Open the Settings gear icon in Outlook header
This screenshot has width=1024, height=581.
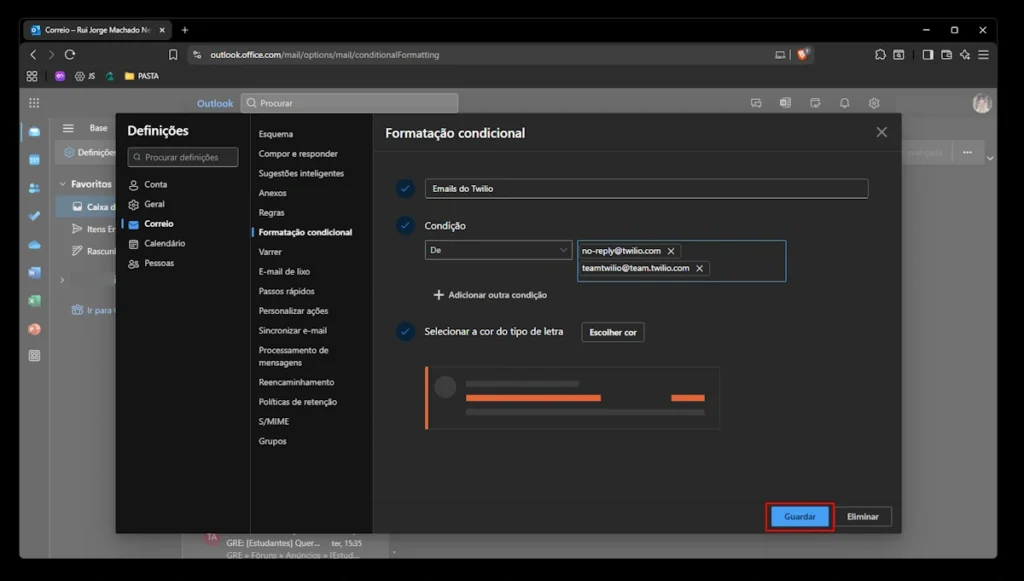(874, 103)
